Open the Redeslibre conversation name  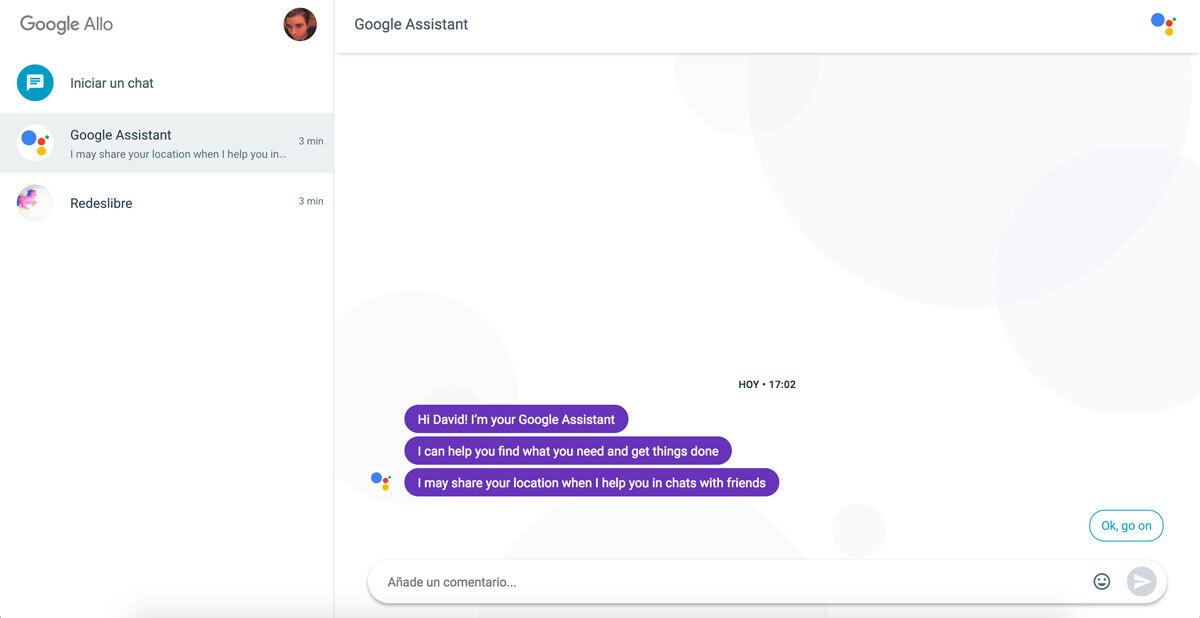point(101,203)
